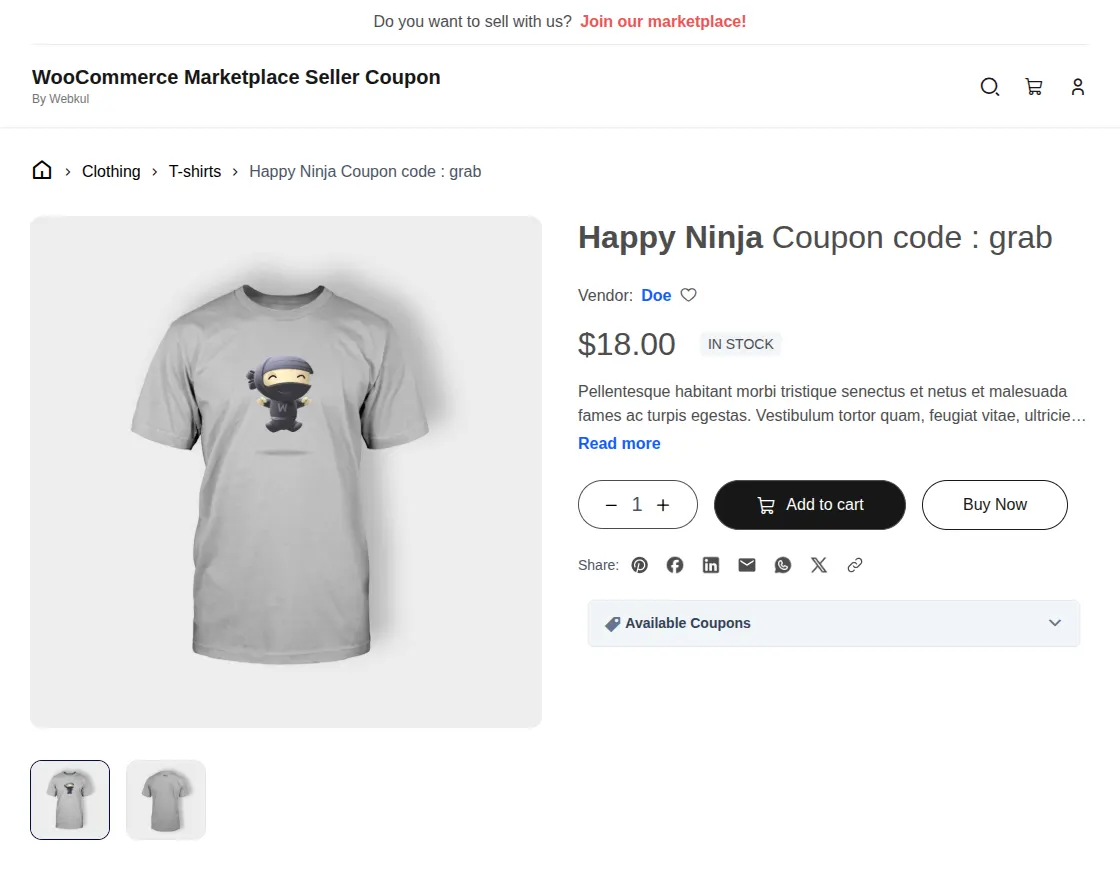Decrease quantity with minus button

pyautogui.click(x=611, y=505)
